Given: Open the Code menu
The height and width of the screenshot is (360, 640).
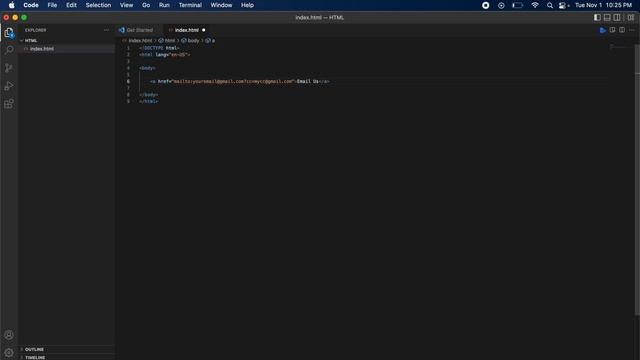Looking at the screenshot, I should point(31,5).
